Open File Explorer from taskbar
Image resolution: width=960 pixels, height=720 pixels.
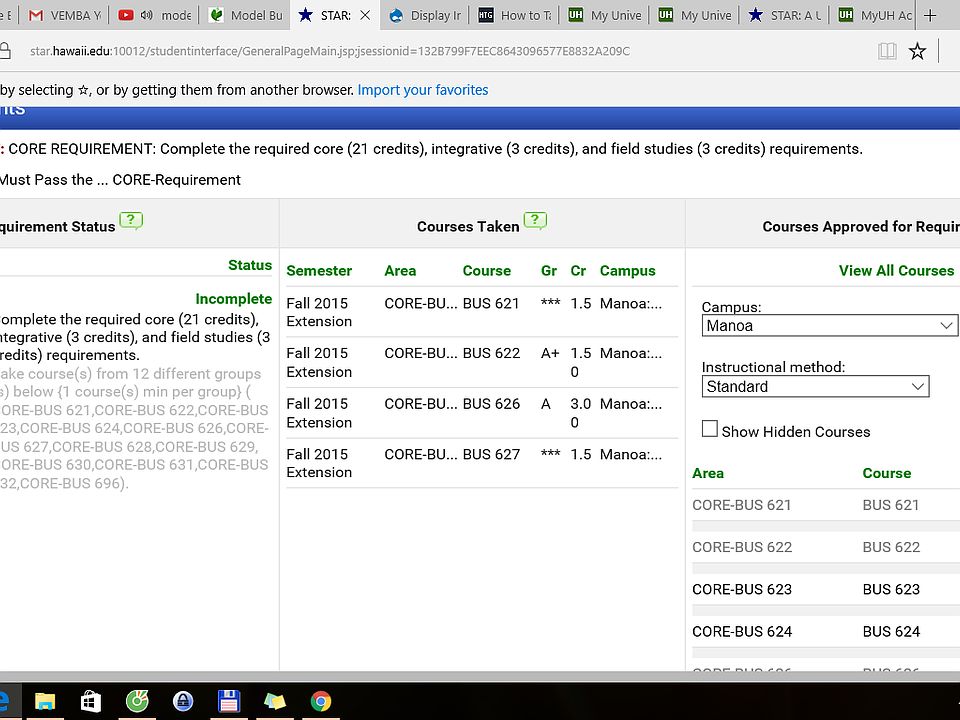45,701
